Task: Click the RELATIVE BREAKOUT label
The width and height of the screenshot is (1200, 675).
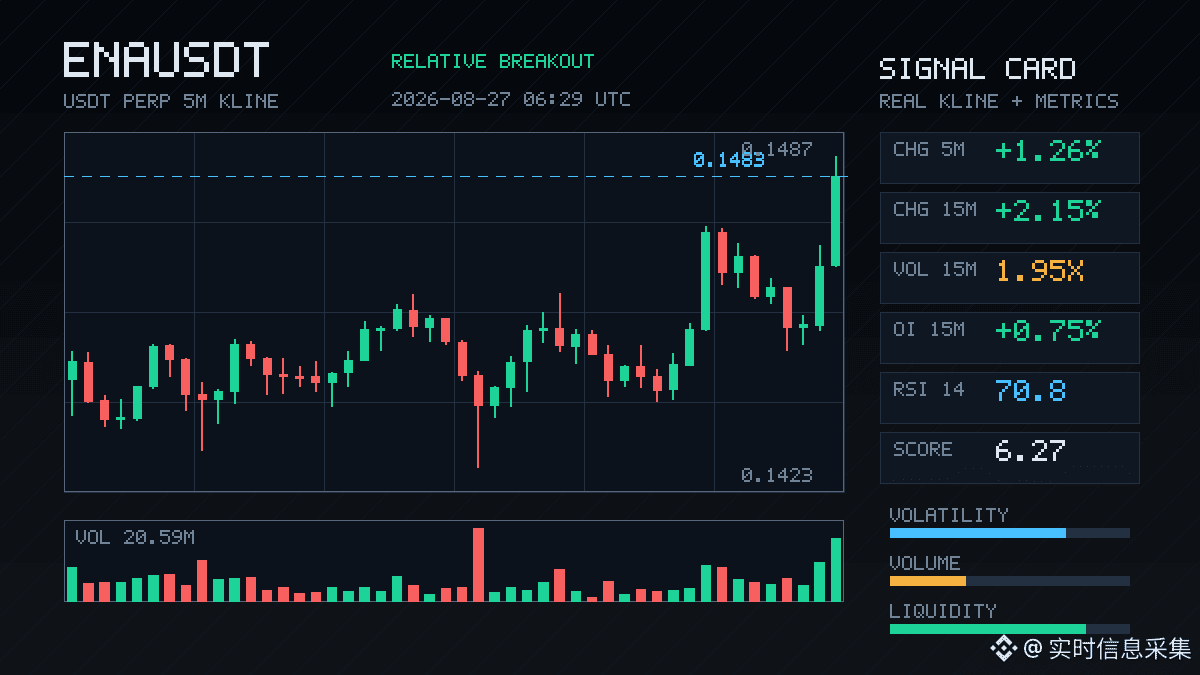Action: (492, 62)
